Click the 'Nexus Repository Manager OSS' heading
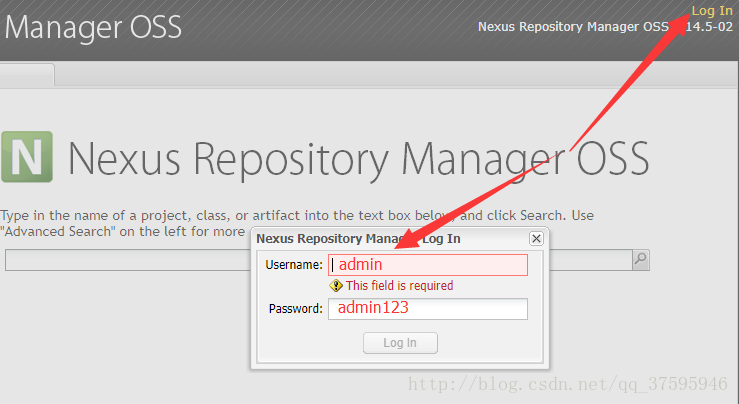 pos(358,159)
